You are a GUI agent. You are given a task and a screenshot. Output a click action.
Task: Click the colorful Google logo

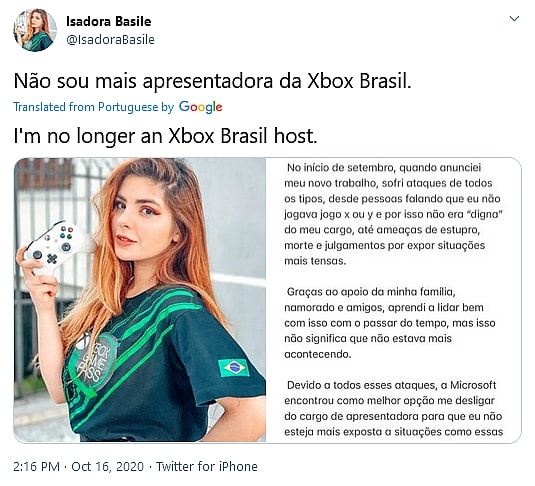(201, 107)
